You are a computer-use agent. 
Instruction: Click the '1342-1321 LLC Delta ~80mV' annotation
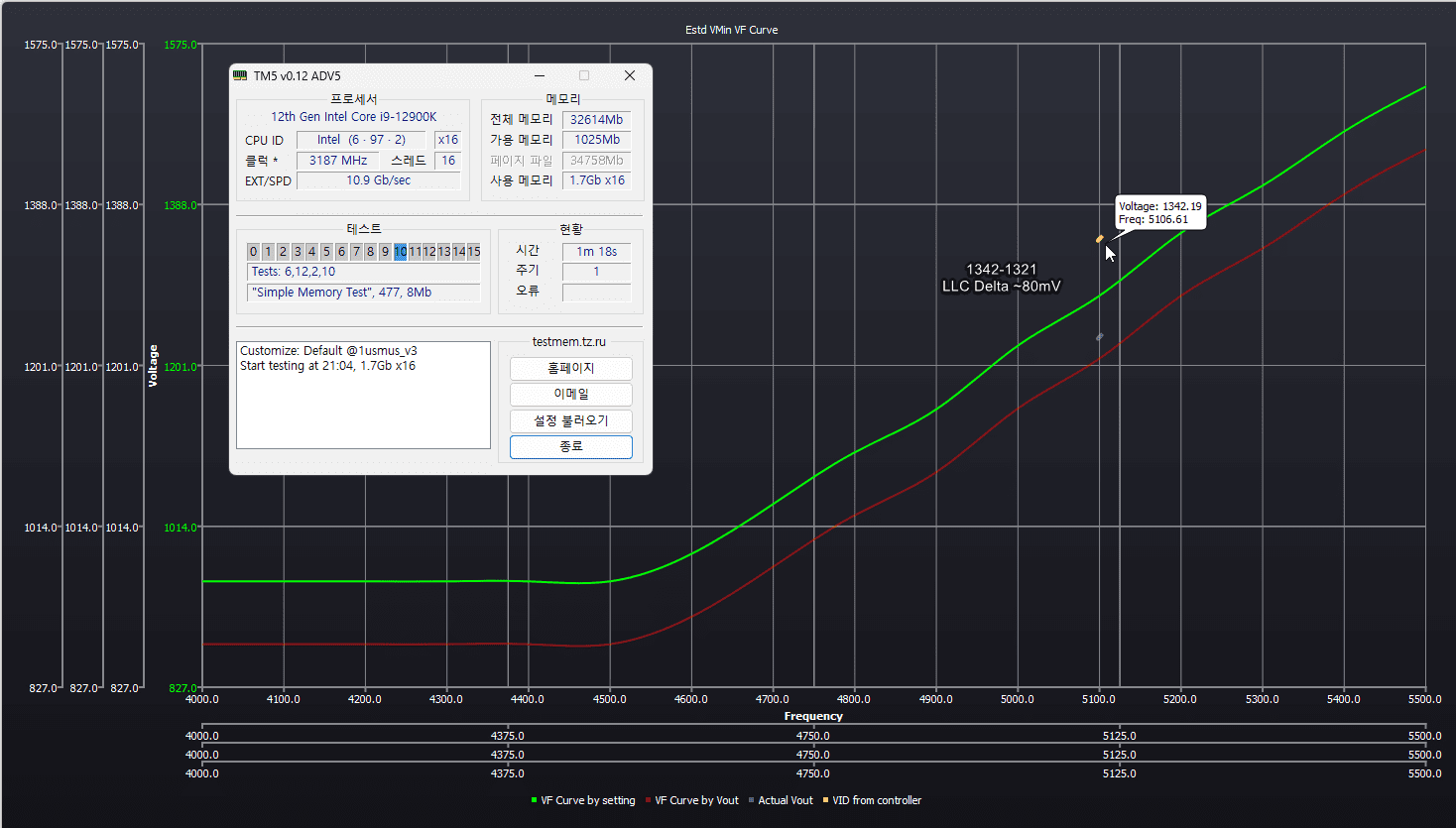(1002, 278)
